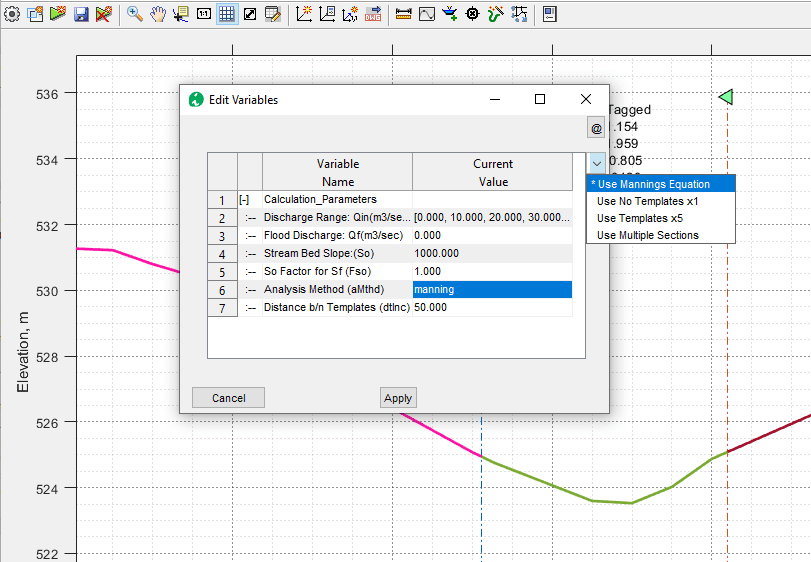Choose Use Mannings Equation option
The height and width of the screenshot is (562, 811).
[x=660, y=184]
